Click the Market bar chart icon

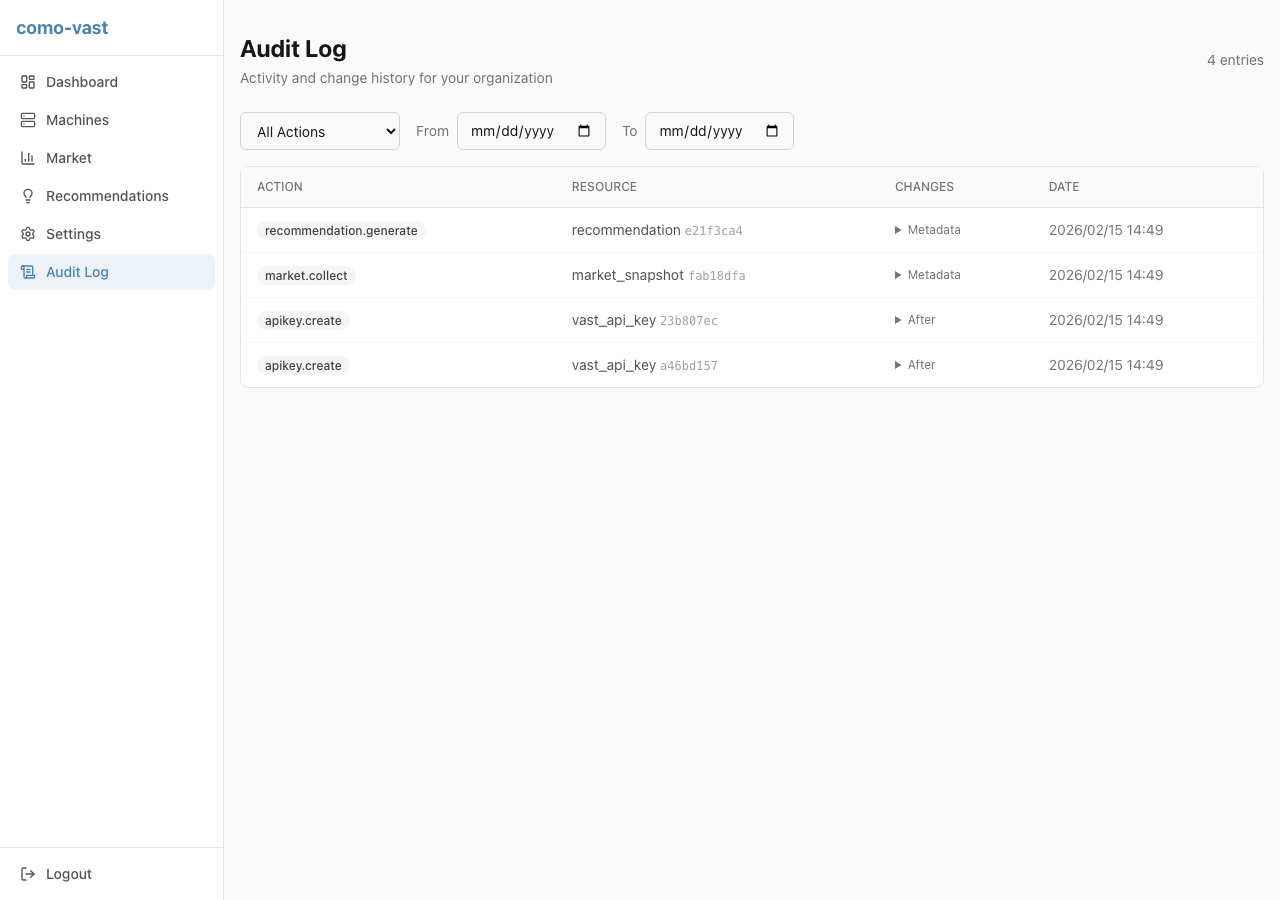point(28,158)
